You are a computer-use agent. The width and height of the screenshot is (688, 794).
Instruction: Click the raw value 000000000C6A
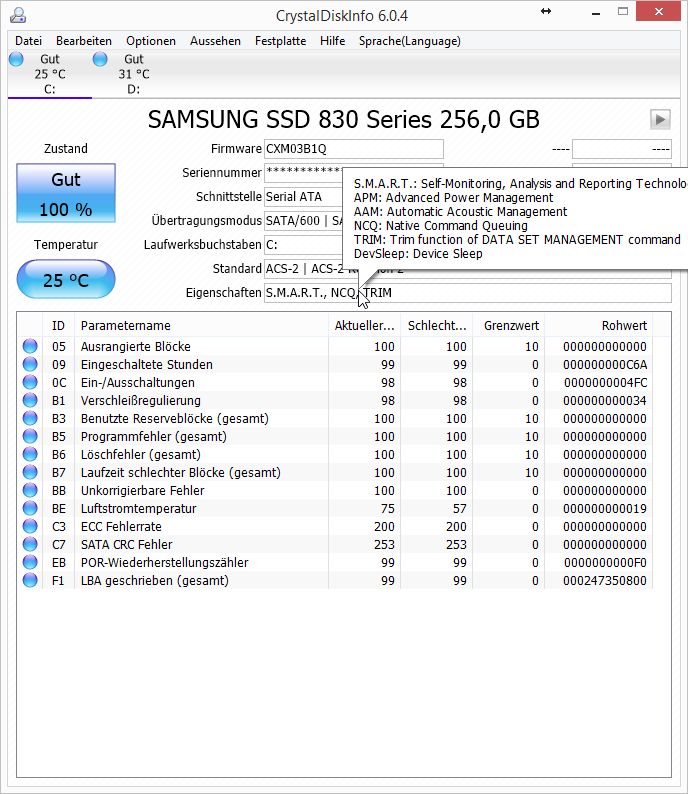605,365
